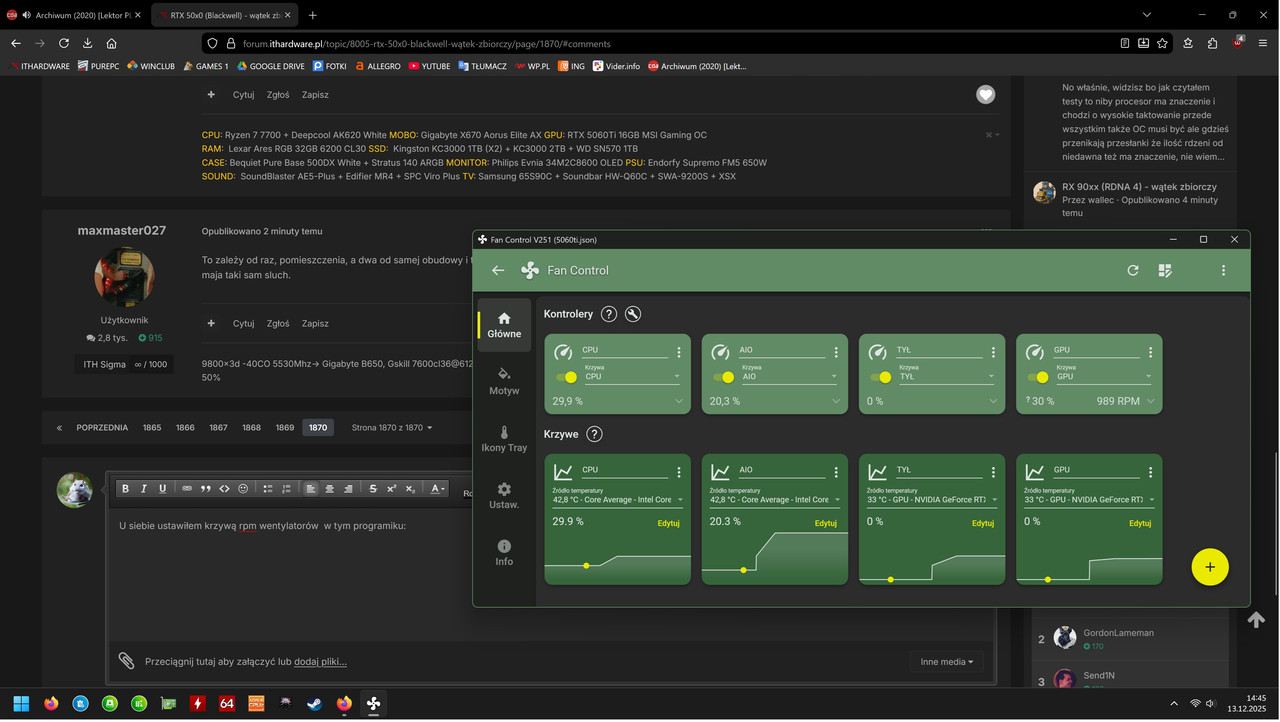Click Edytuj on the GPU curve card
Viewport: 1280px width, 722px height.
[1140, 523]
